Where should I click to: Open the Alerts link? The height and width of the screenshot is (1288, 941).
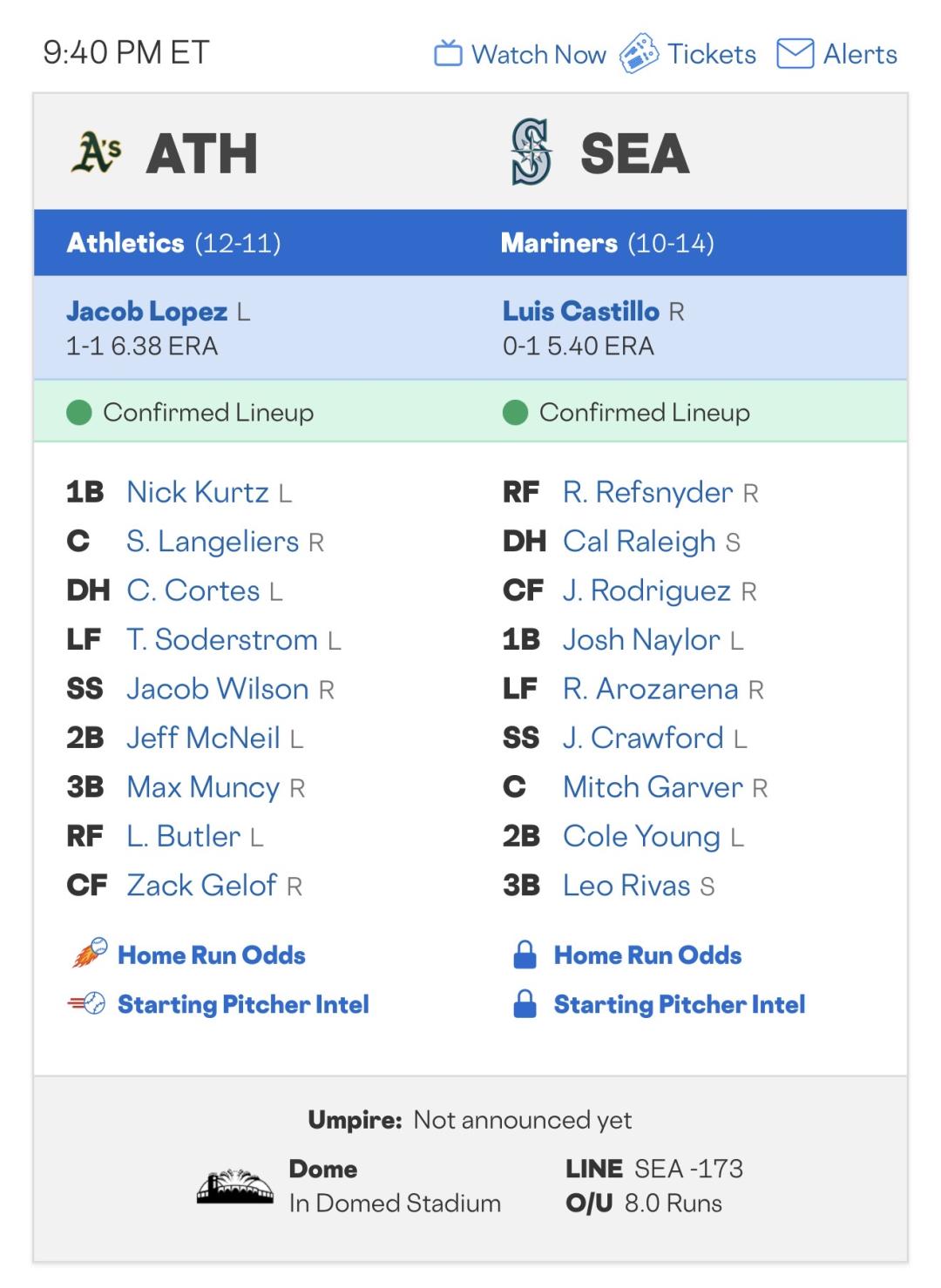860,54
